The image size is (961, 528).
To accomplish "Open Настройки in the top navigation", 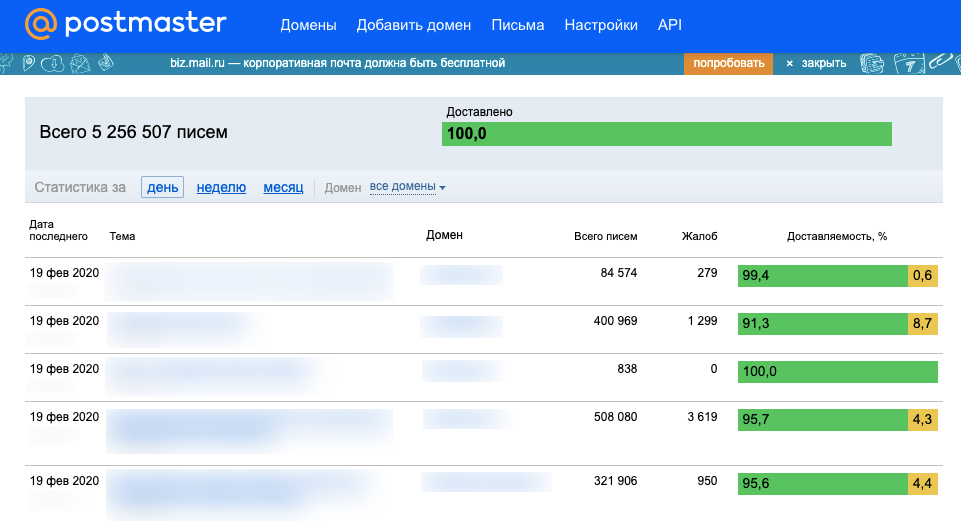I will [601, 25].
